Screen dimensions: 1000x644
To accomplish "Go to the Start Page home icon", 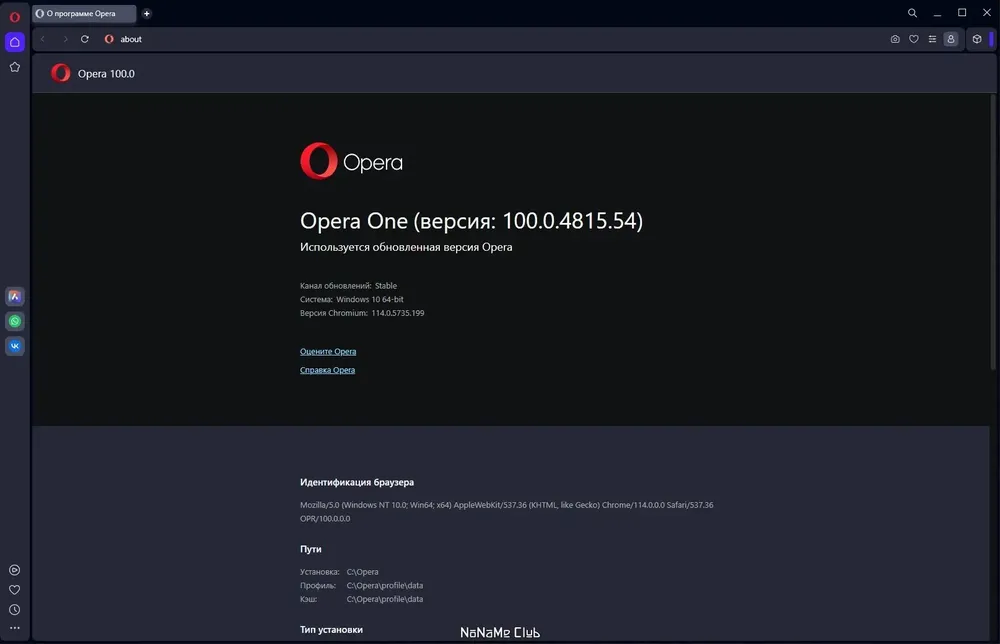I will 15,42.
